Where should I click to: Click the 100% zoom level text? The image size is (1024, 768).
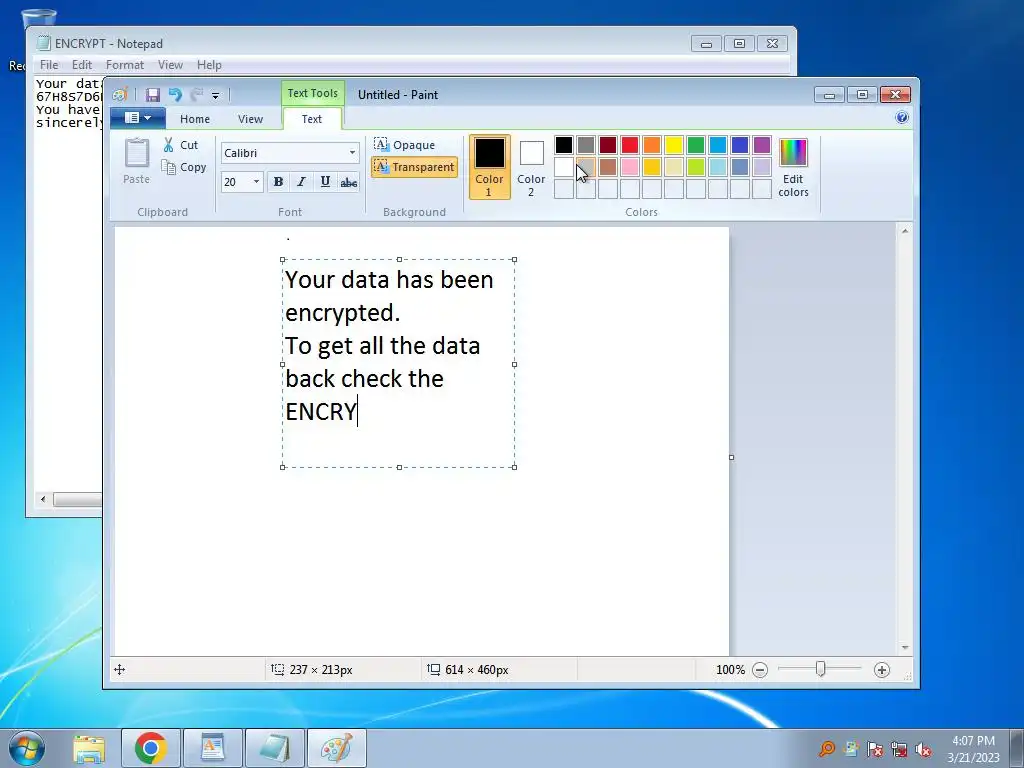pyautogui.click(x=730, y=669)
